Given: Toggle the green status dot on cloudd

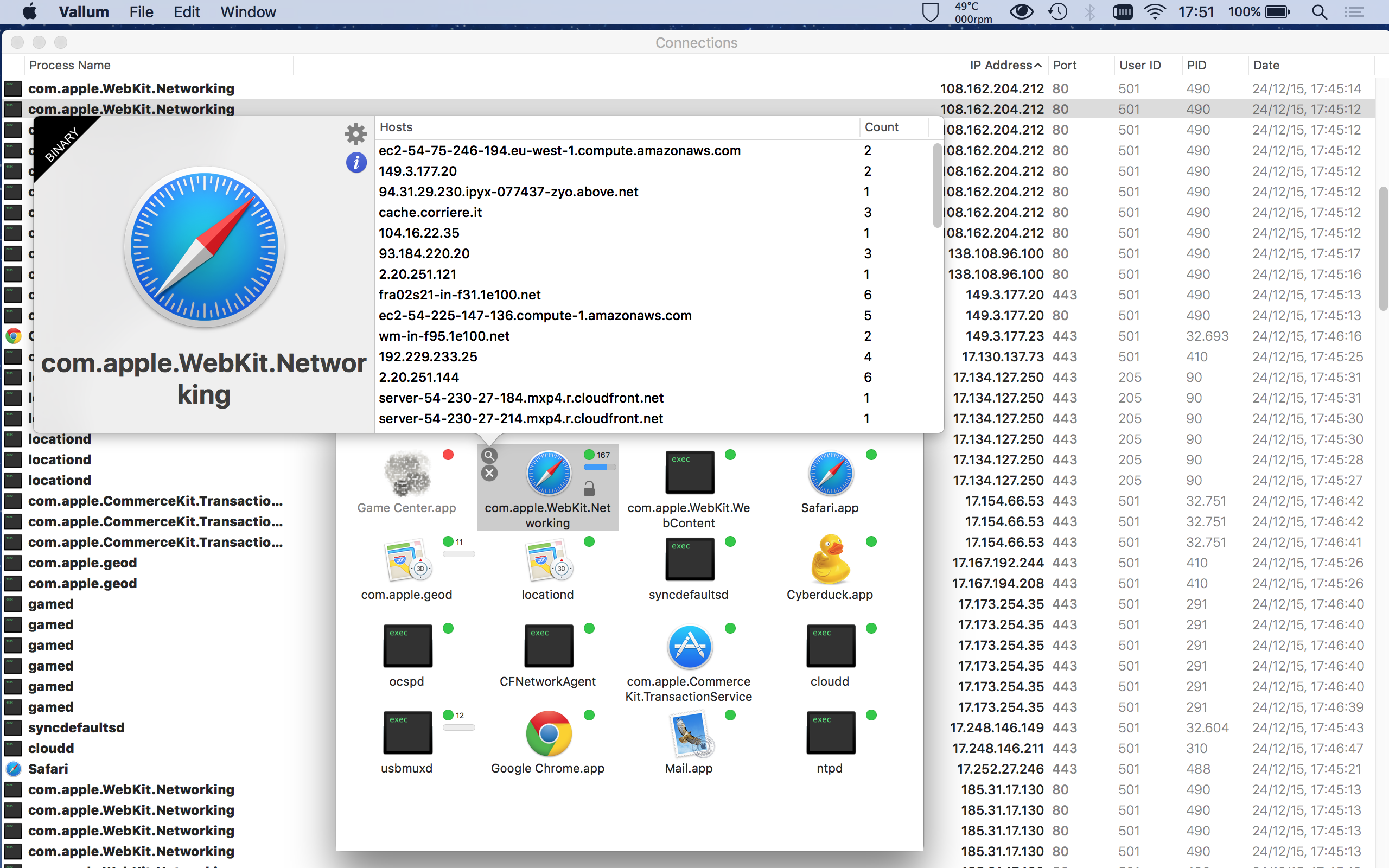Looking at the screenshot, I should (x=871, y=628).
